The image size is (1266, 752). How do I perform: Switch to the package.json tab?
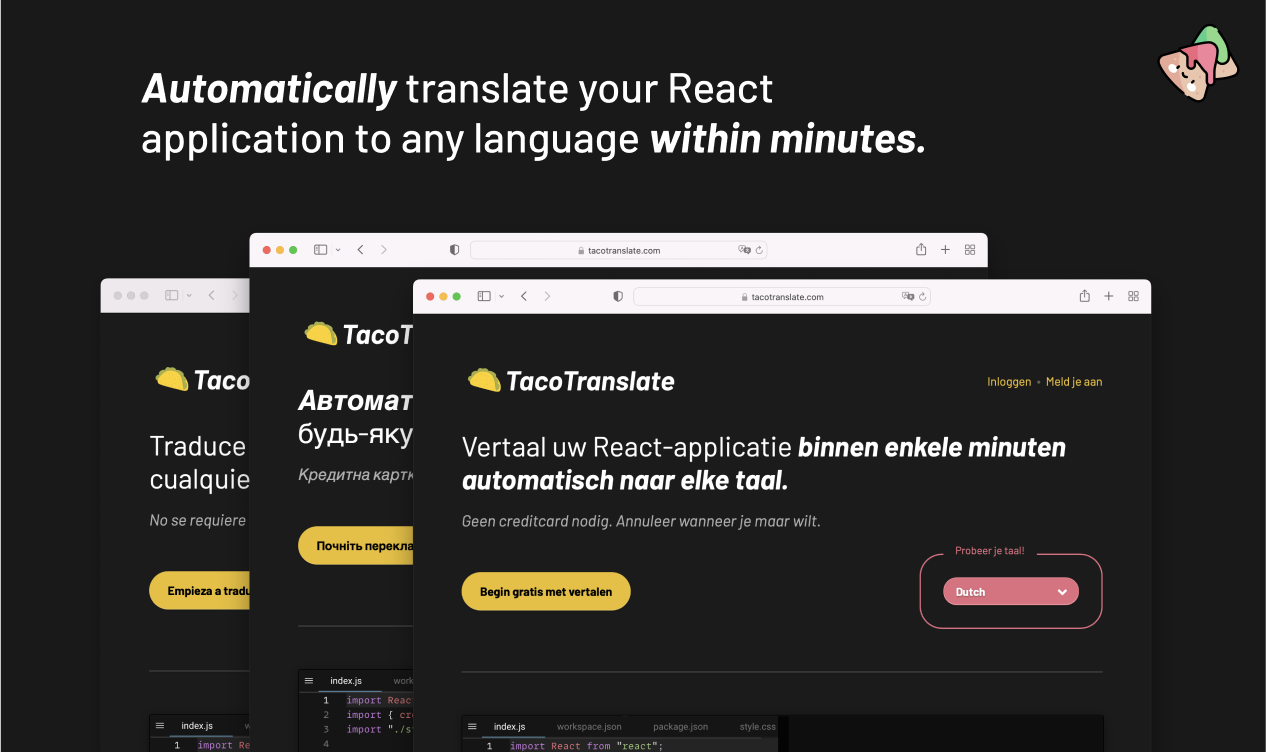point(680,727)
